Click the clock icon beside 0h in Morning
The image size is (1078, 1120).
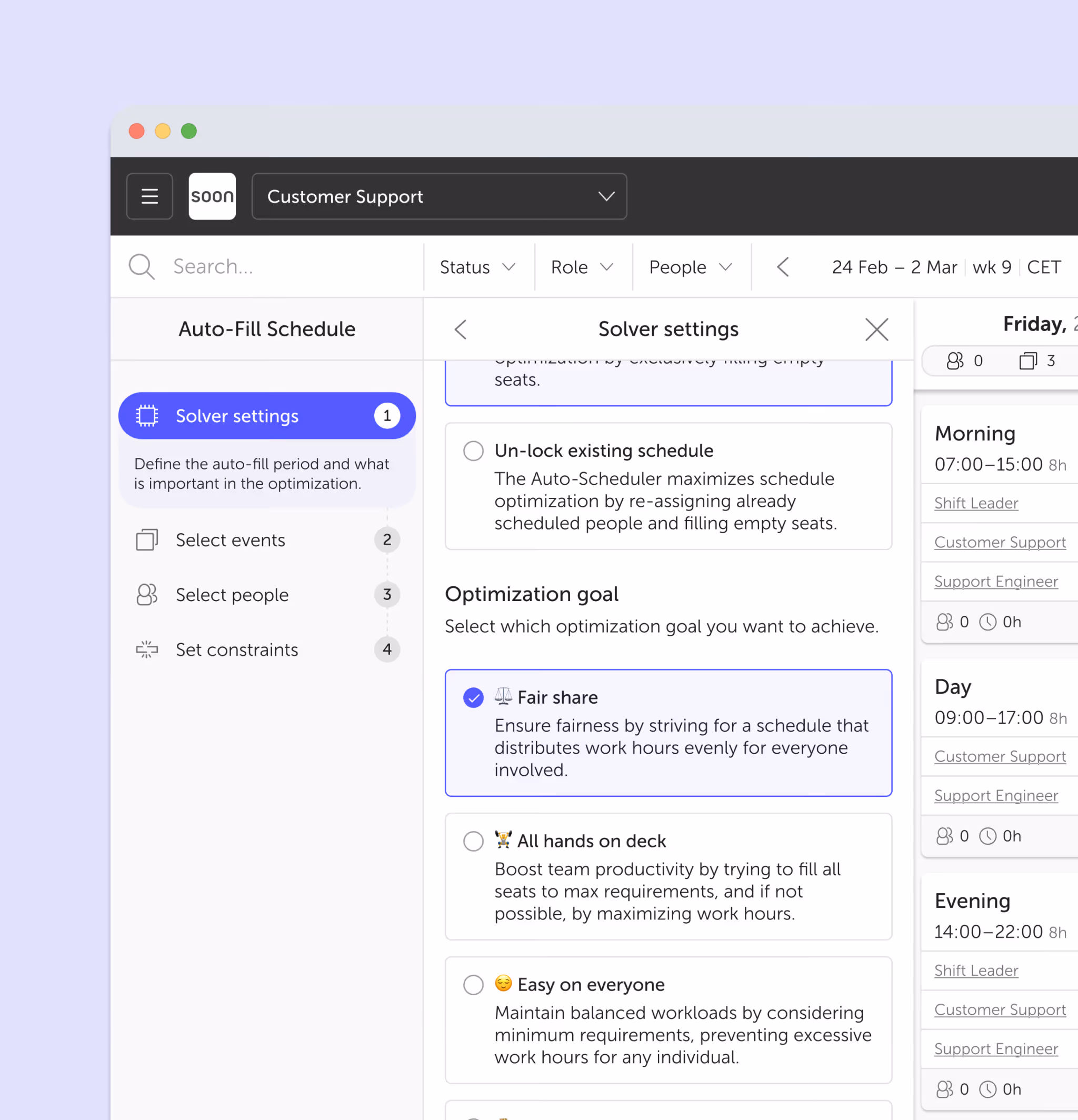pos(989,622)
